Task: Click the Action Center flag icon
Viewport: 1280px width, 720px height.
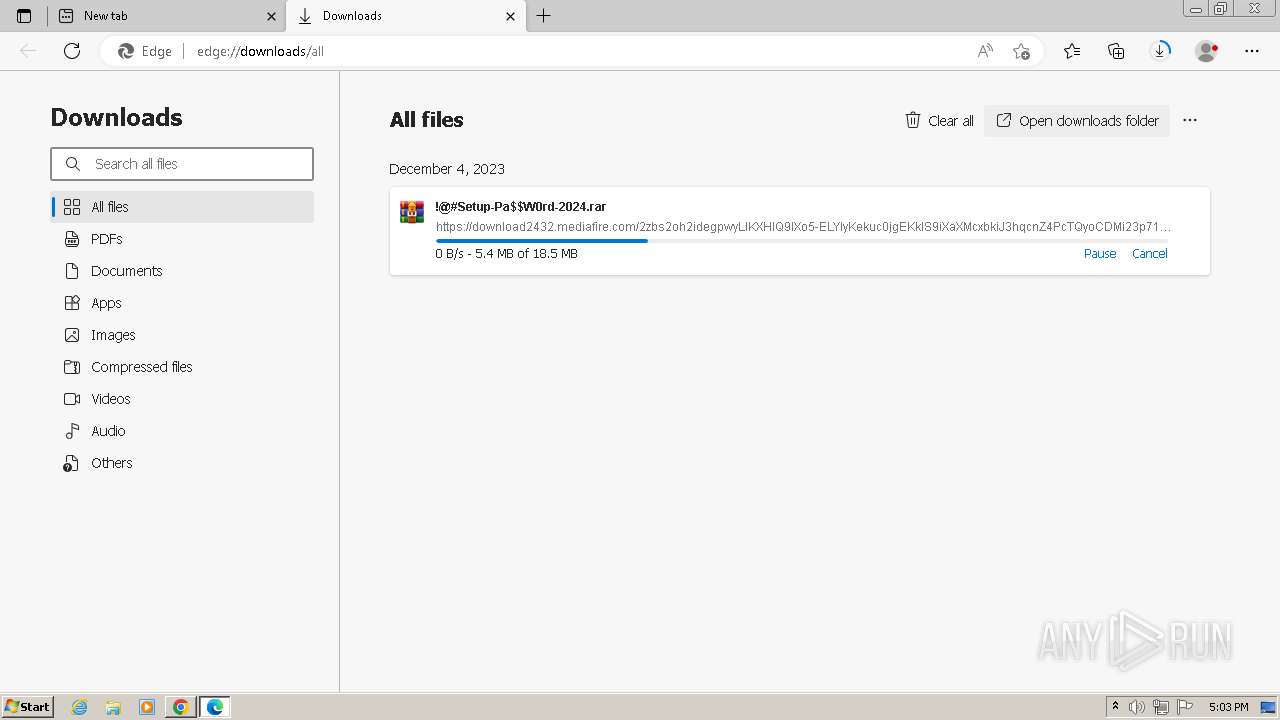Action: click(1185, 707)
